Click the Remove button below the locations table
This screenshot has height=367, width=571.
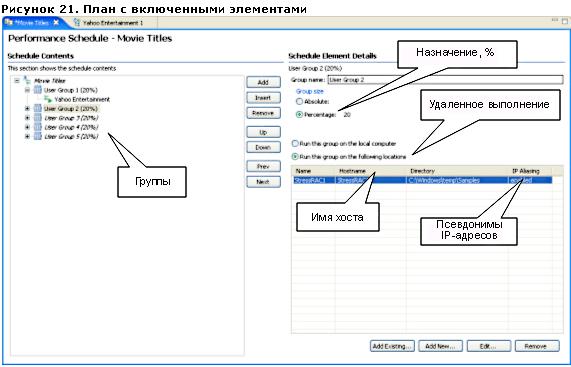[x=537, y=346]
